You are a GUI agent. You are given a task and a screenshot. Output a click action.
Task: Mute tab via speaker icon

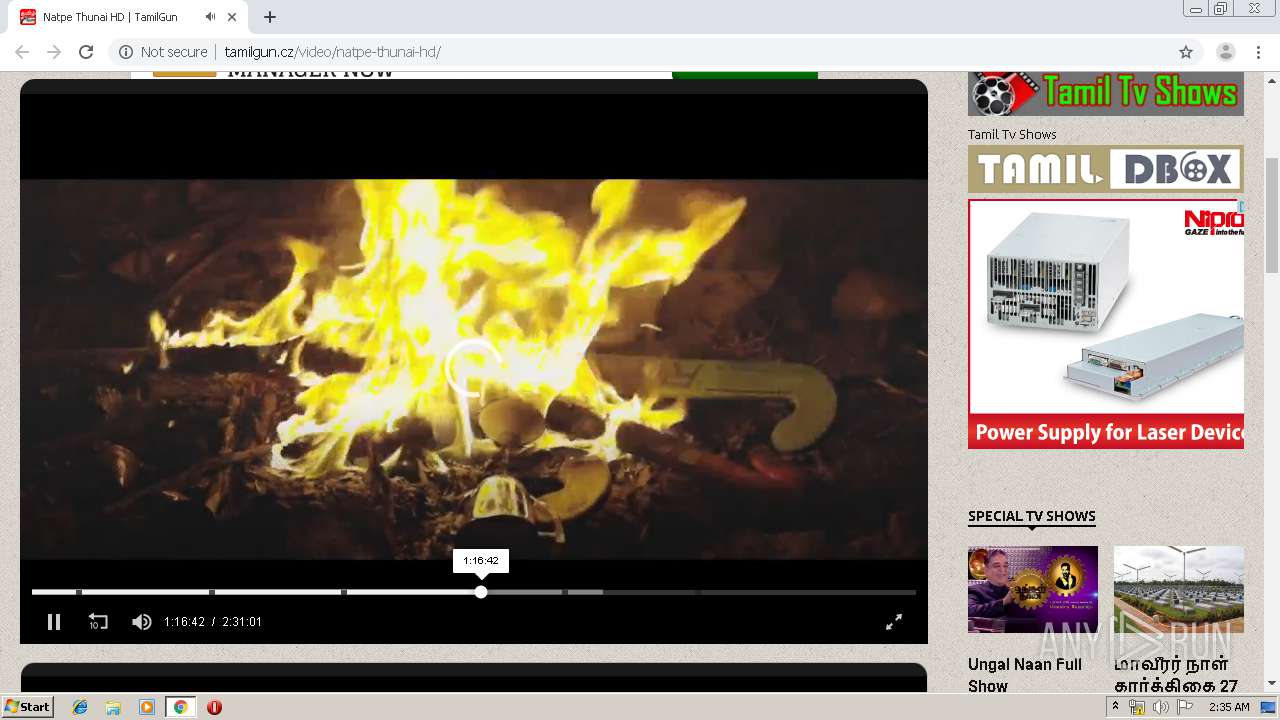click(210, 17)
